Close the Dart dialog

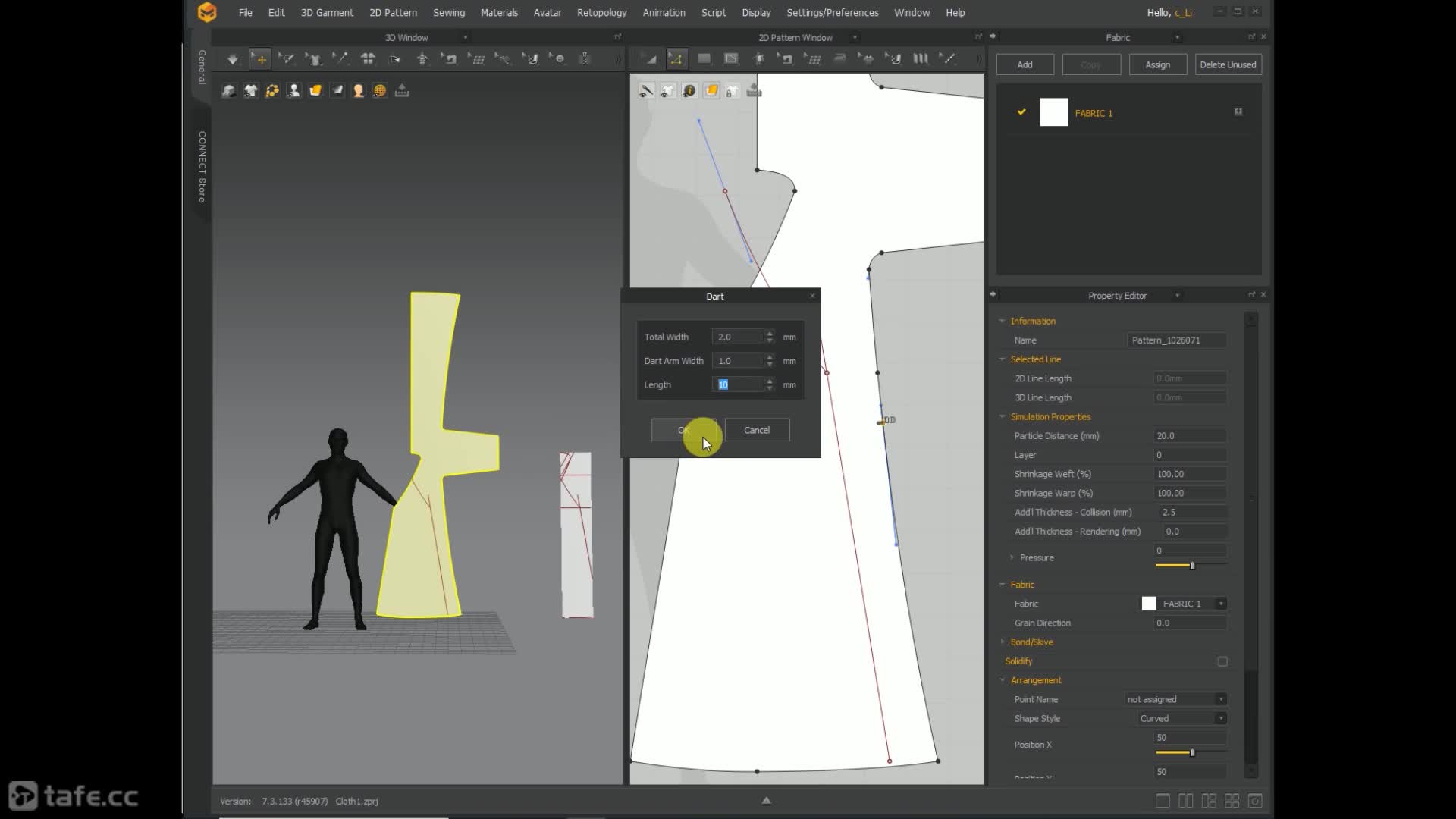point(812,296)
